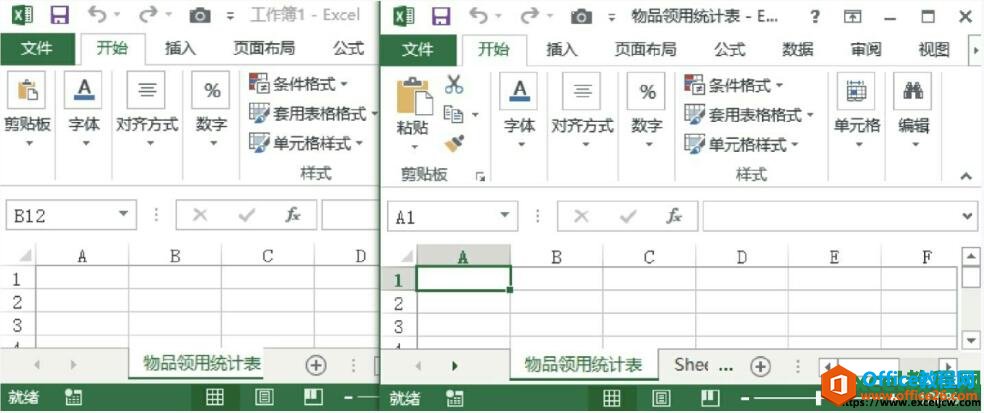Click Save icon in 工作簿1 window

click(x=60, y=15)
